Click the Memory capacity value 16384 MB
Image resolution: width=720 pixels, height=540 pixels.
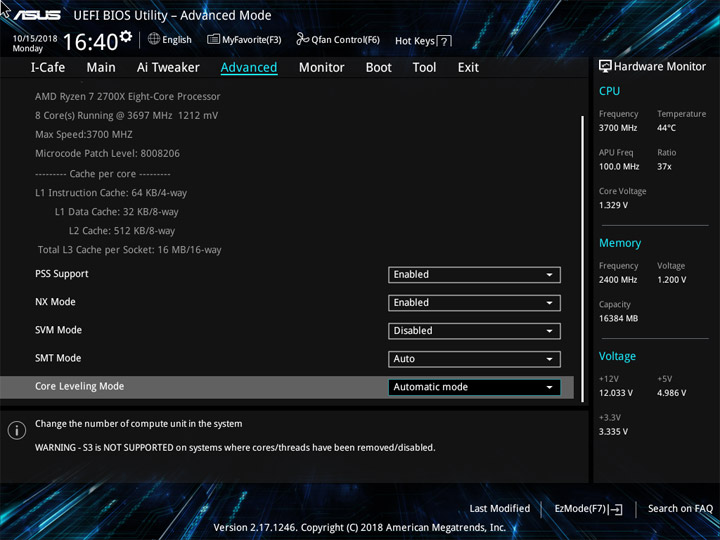coord(618,318)
